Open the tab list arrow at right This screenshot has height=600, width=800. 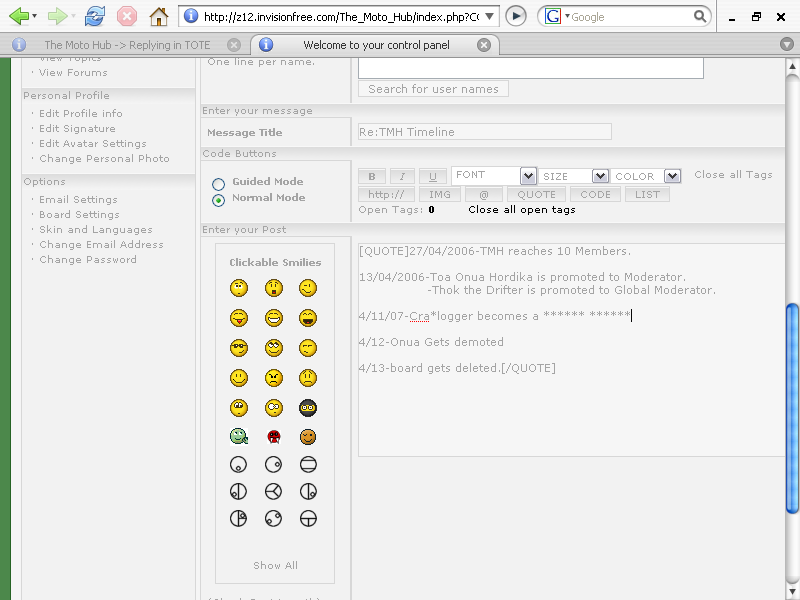coord(787,44)
